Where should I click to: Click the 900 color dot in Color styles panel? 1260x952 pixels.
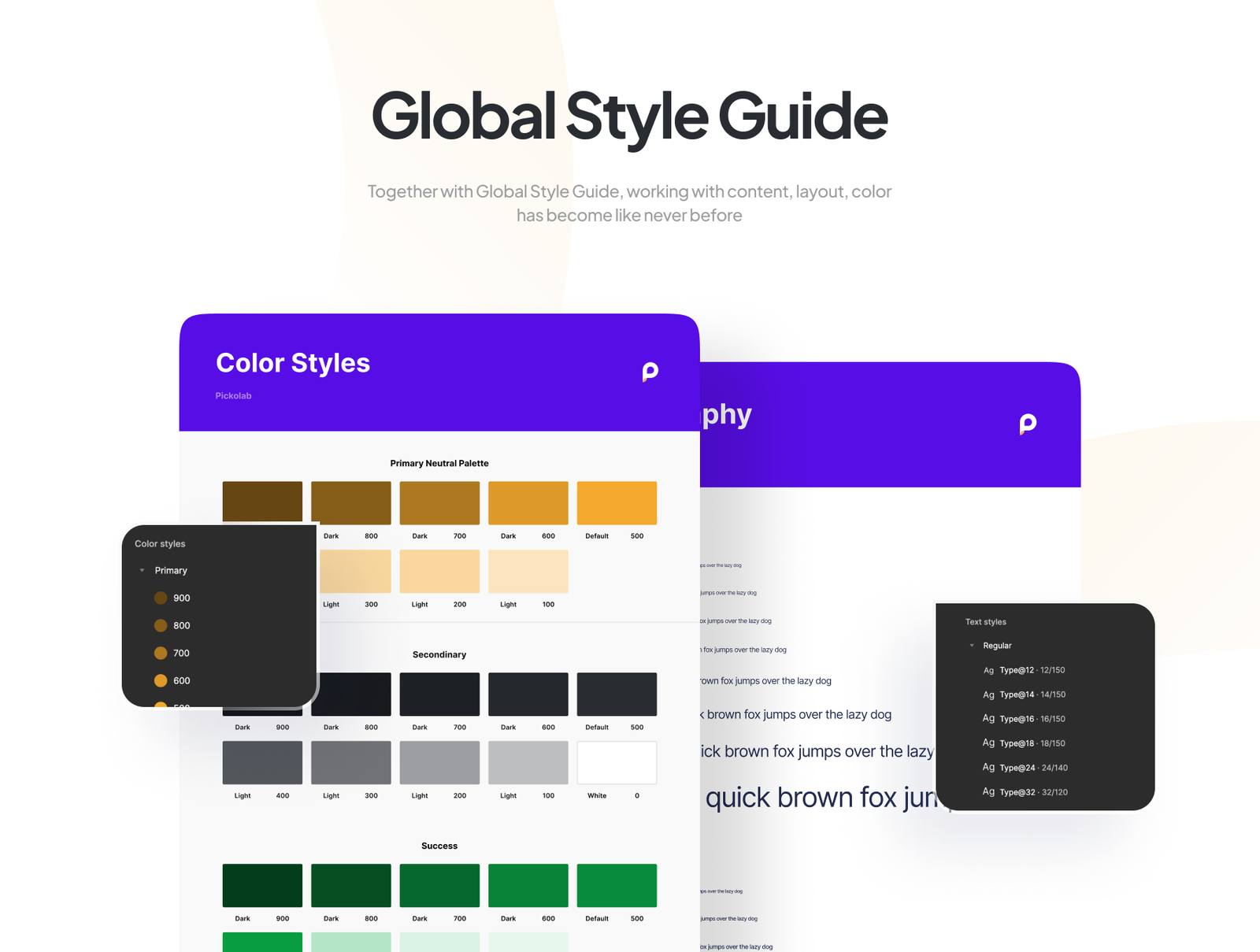click(x=160, y=598)
